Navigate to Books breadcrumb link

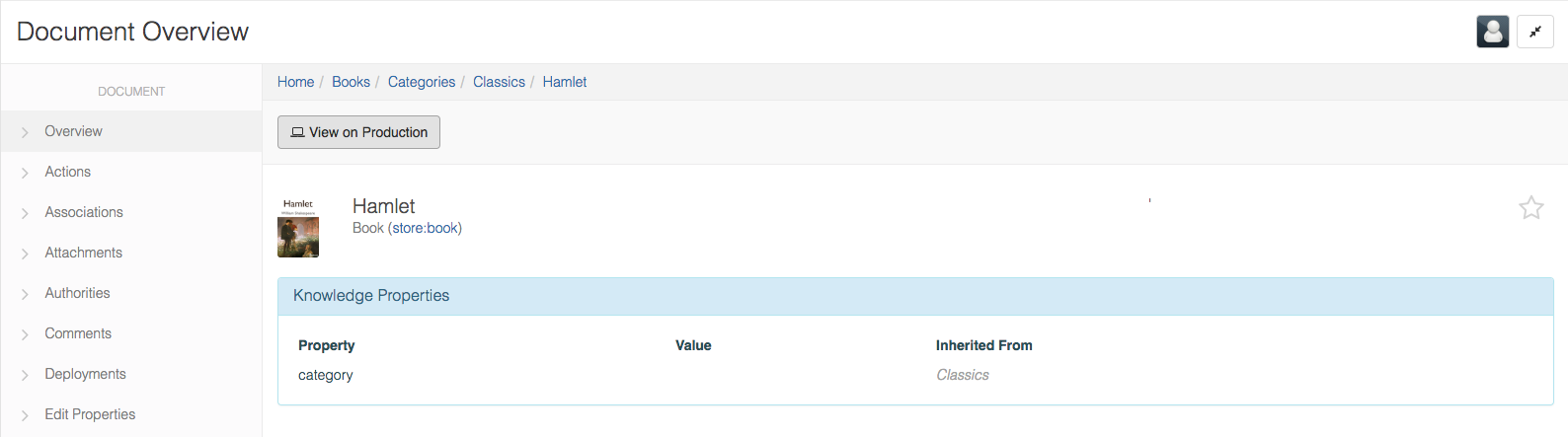click(x=351, y=82)
